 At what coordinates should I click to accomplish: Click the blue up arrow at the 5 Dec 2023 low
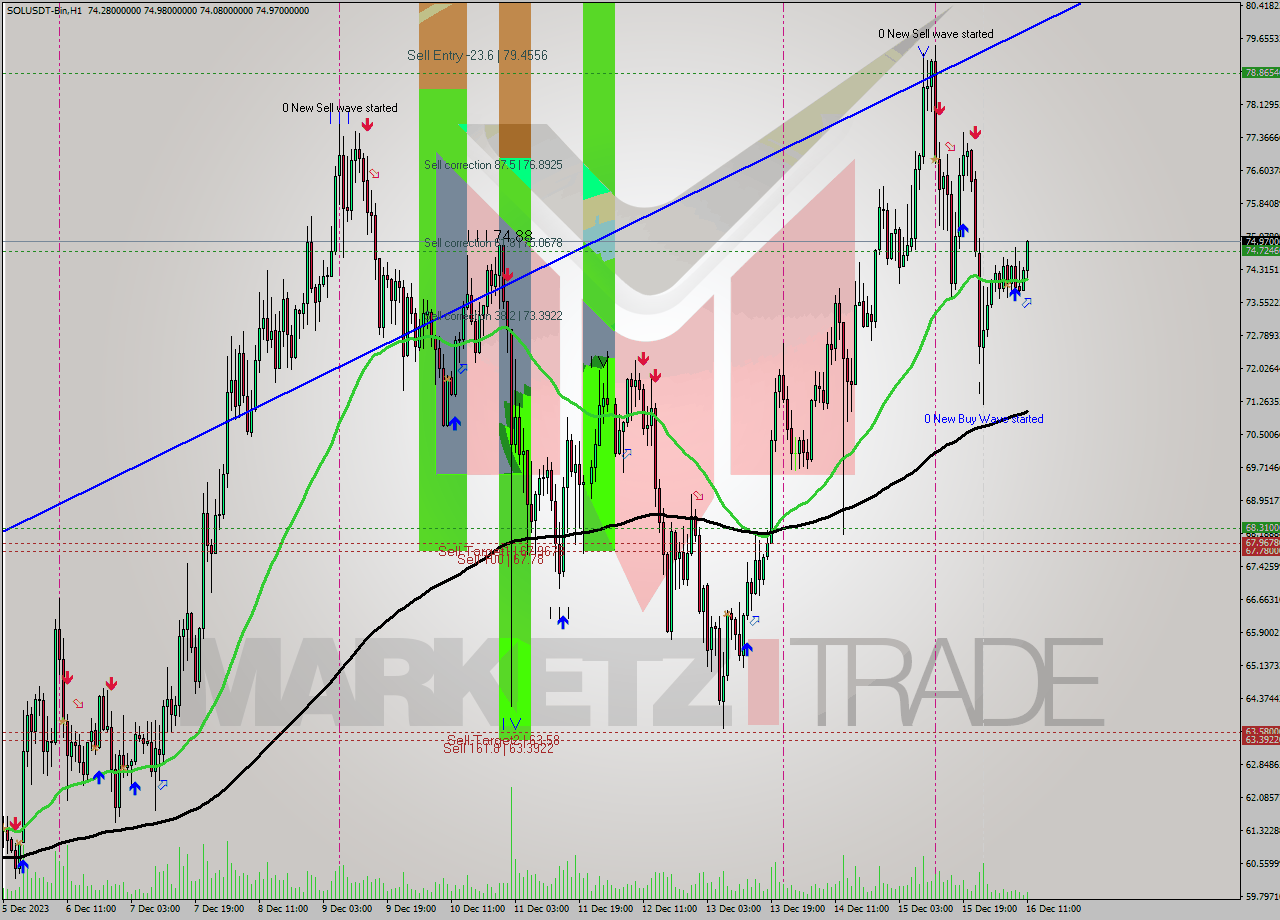[x=23, y=867]
